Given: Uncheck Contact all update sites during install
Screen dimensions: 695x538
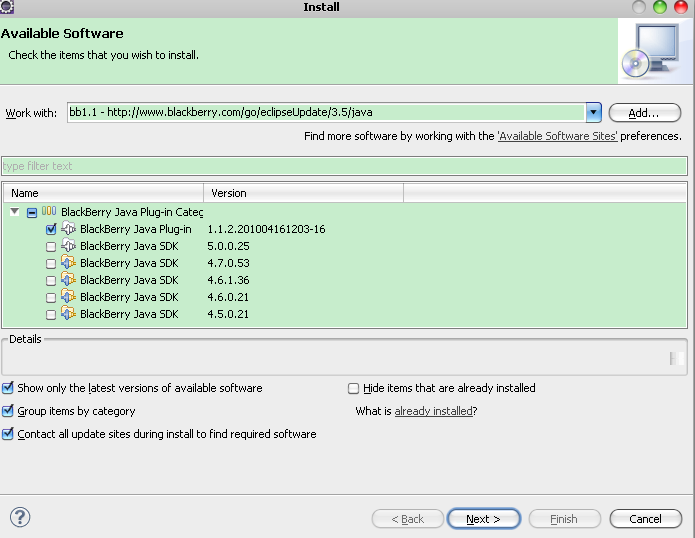Looking at the screenshot, I should (x=8, y=434).
